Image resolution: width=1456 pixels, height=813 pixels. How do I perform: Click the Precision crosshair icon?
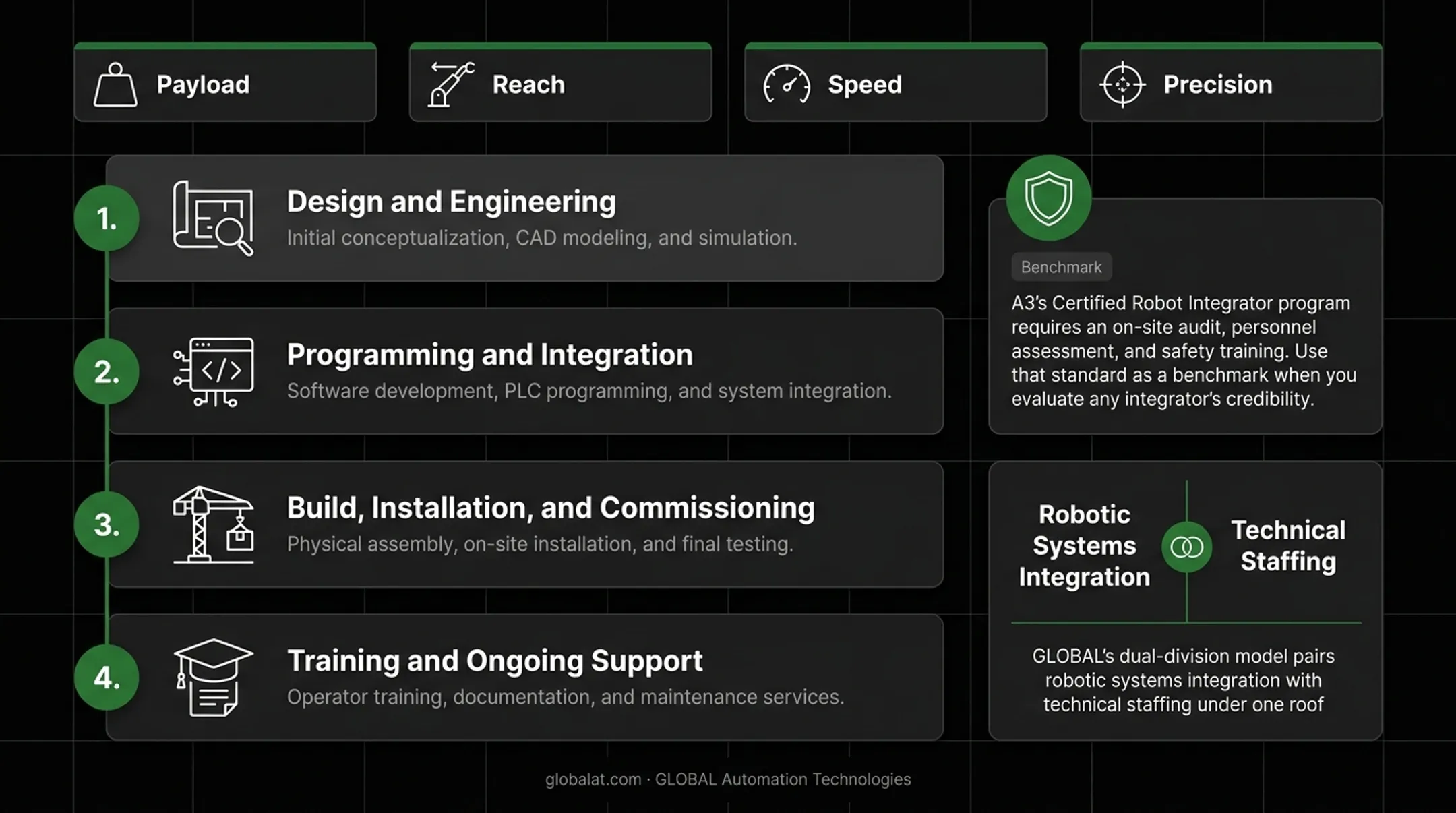1122,84
